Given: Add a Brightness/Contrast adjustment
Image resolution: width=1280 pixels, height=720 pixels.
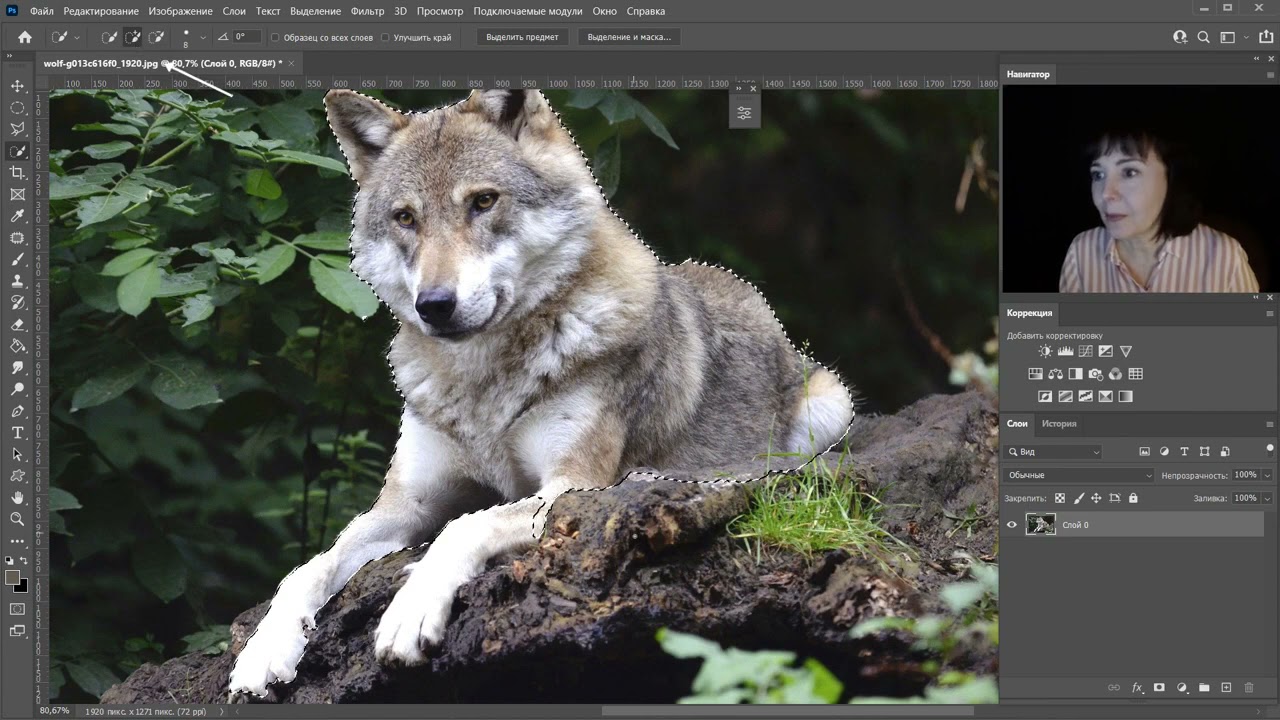Looking at the screenshot, I should pyautogui.click(x=1045, y=351).
